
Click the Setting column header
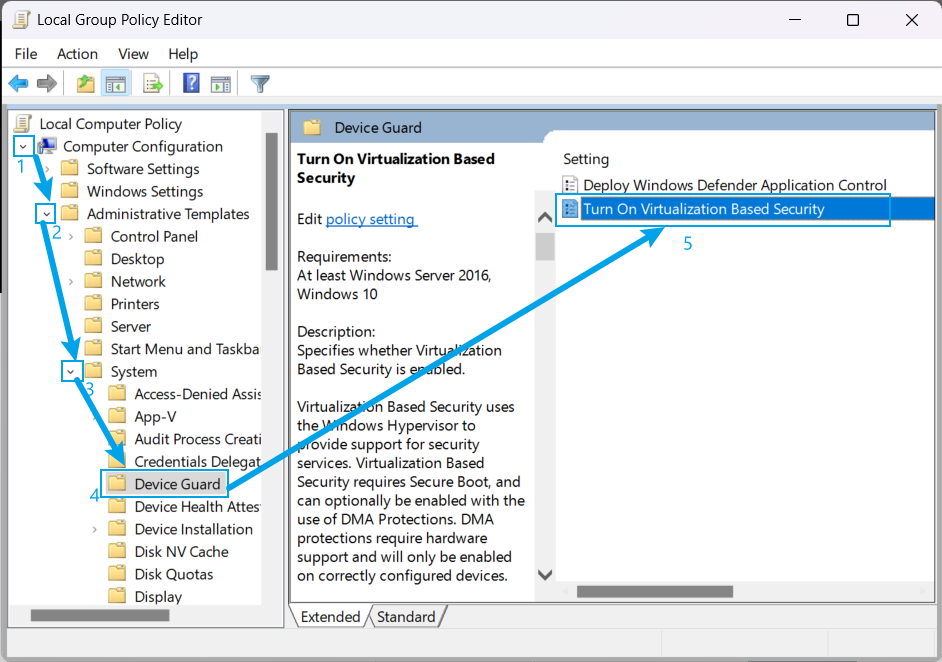pyautogui.click(x=586, y=159)
